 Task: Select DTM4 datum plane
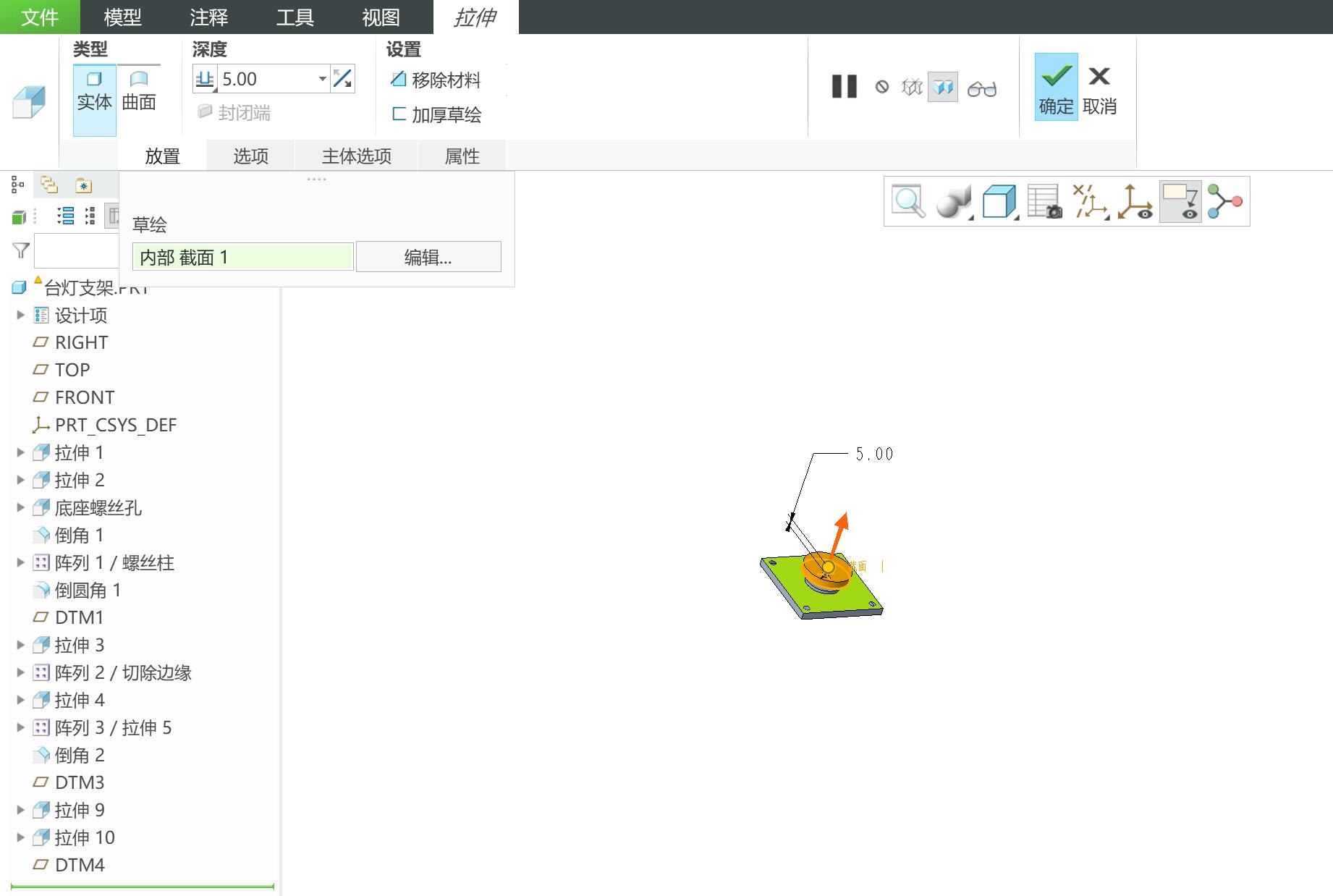click(69, 865)
